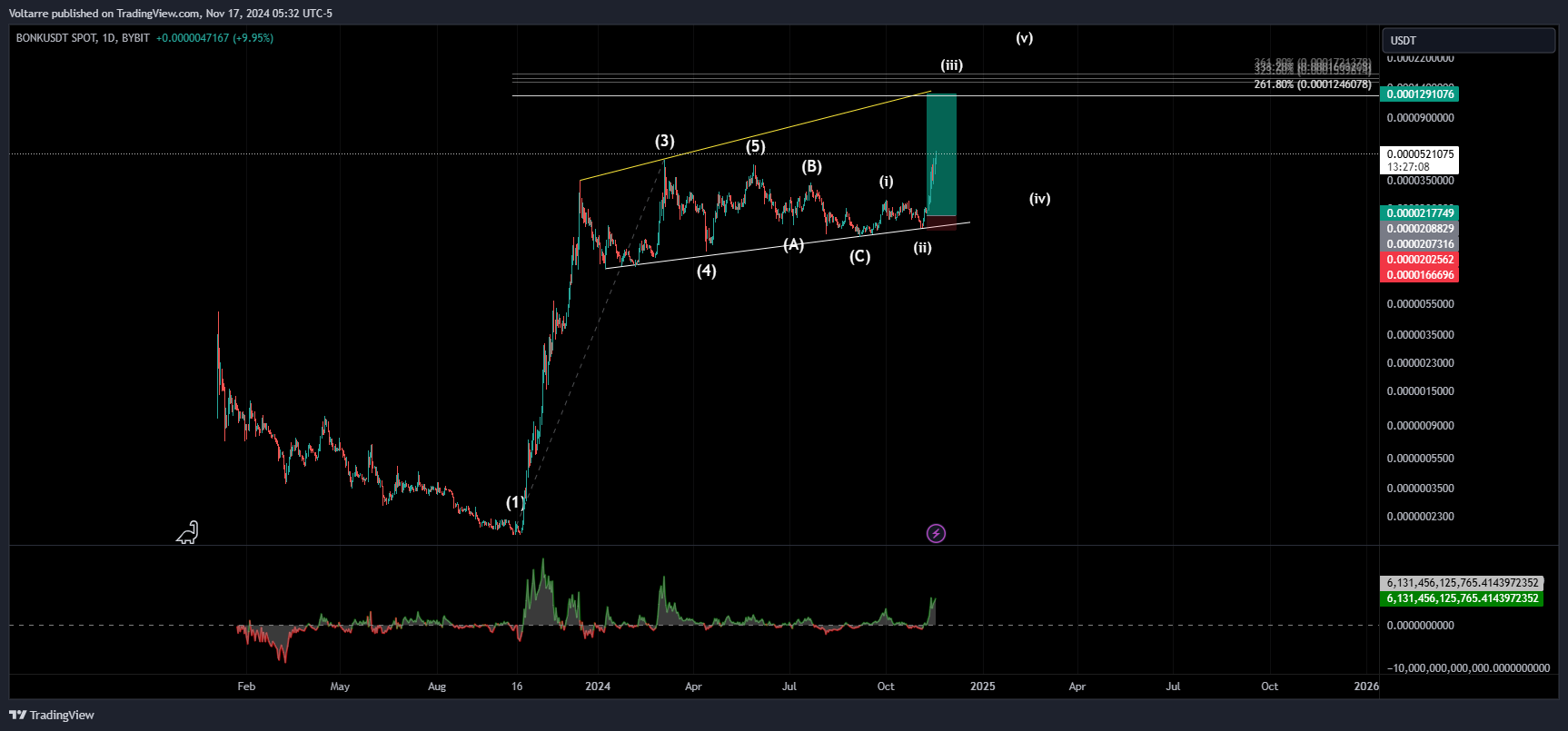
Task: Click the -10,000,000,000 indicator scale value
Action: click(x=1468, y=668)
